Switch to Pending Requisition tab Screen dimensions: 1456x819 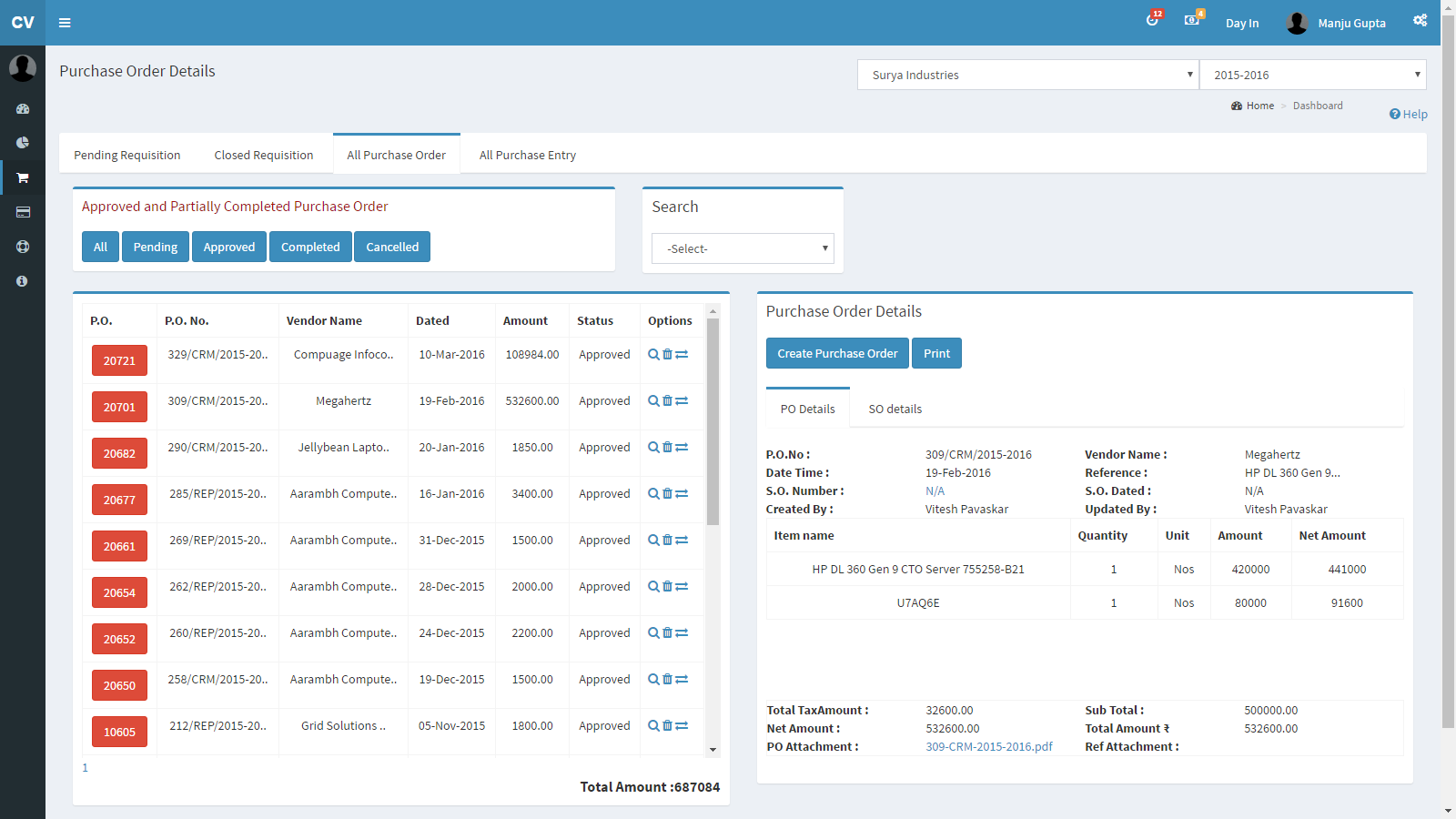pyautogui.click(x=127, y=155)
